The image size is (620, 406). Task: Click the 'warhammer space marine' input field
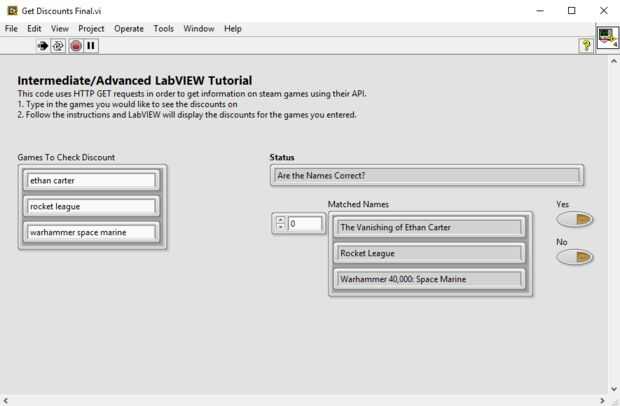point(91,232)
